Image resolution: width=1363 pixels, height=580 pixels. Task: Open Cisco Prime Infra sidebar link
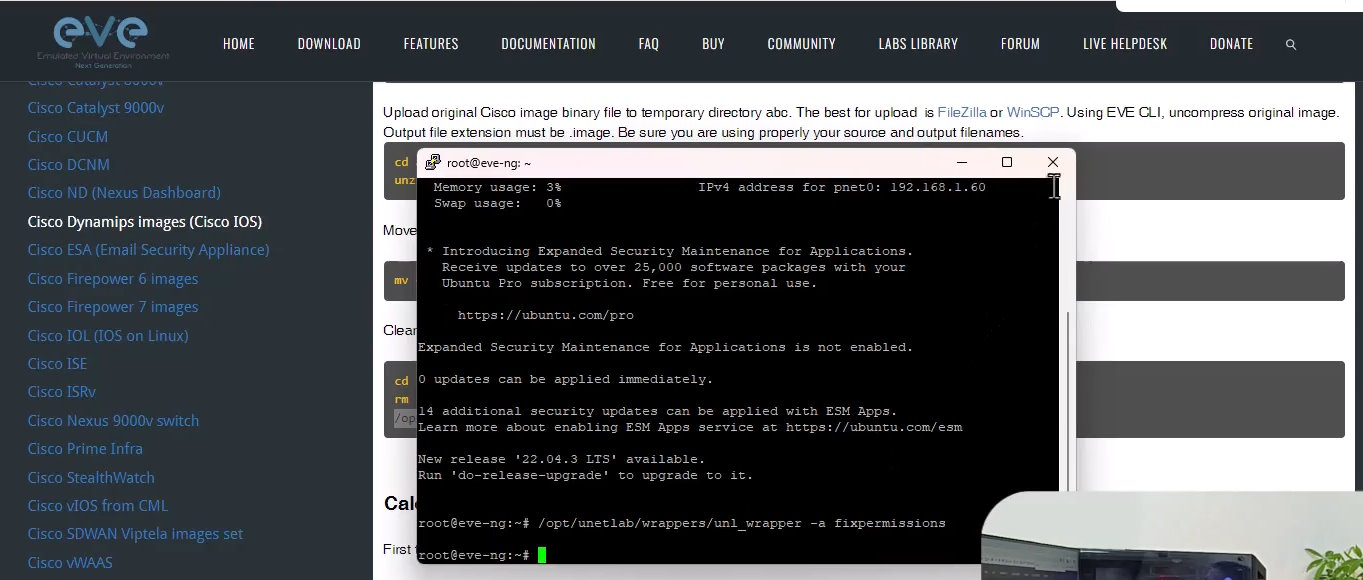tap(85, 448)
